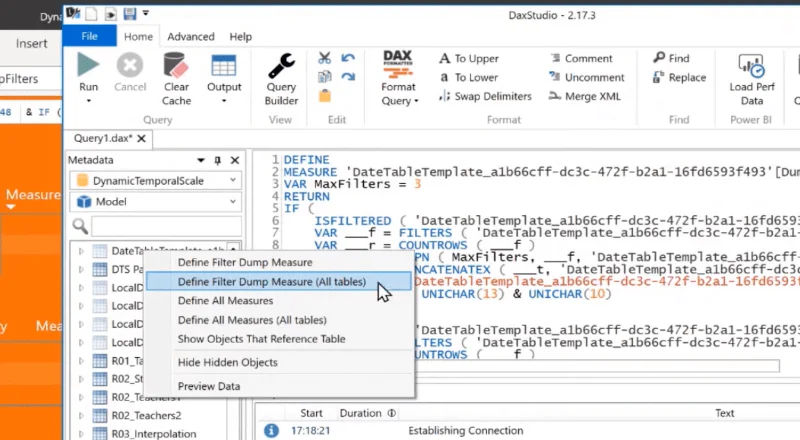The width and height of the screenshot is (800, 440).
Task: Close the Query1.dax tab
Action: pyautogui.click(x=141, y=138)
